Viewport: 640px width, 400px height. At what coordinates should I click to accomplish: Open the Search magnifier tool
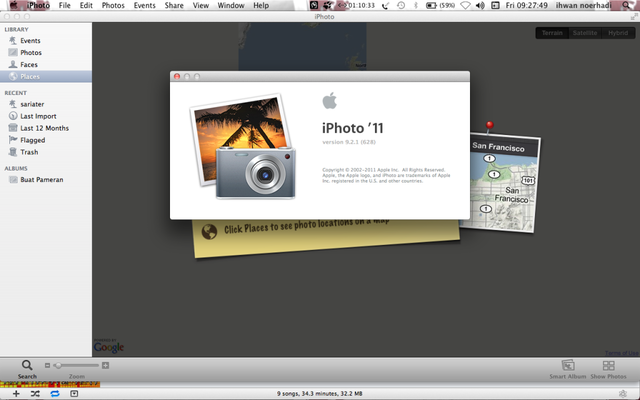[x=27, y=369]
